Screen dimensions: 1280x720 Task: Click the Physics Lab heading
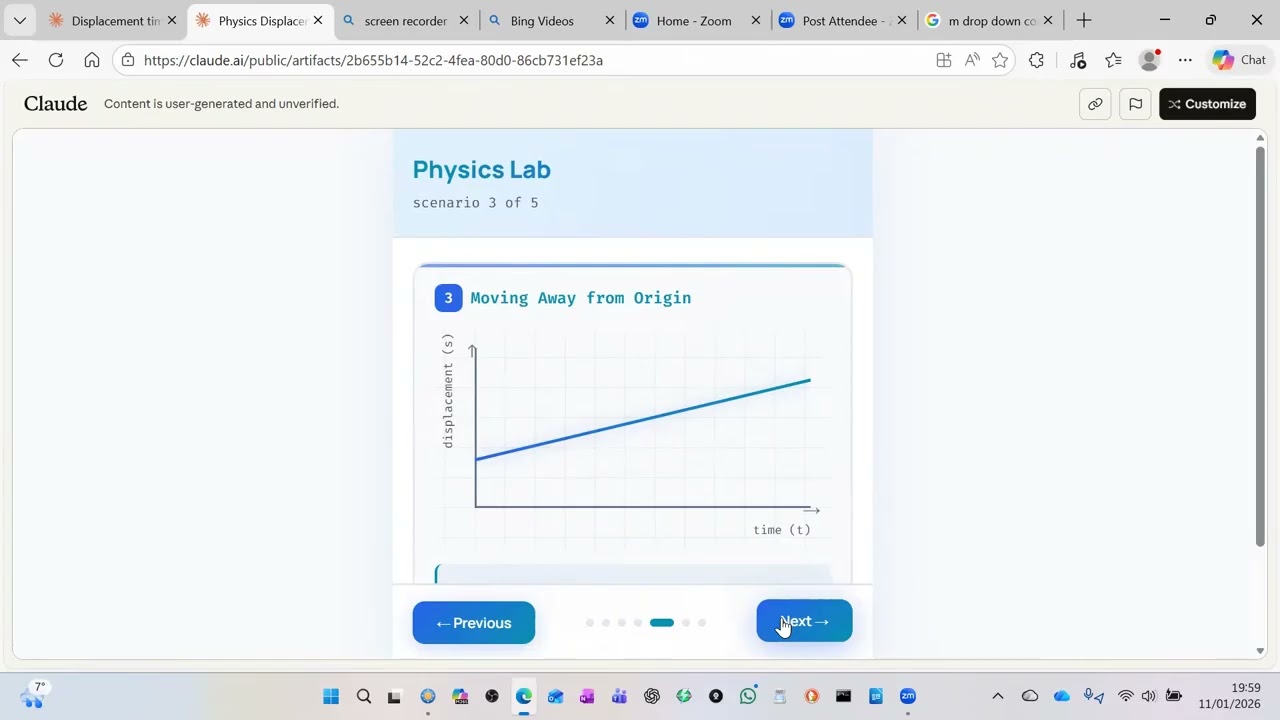click(482, 169)
